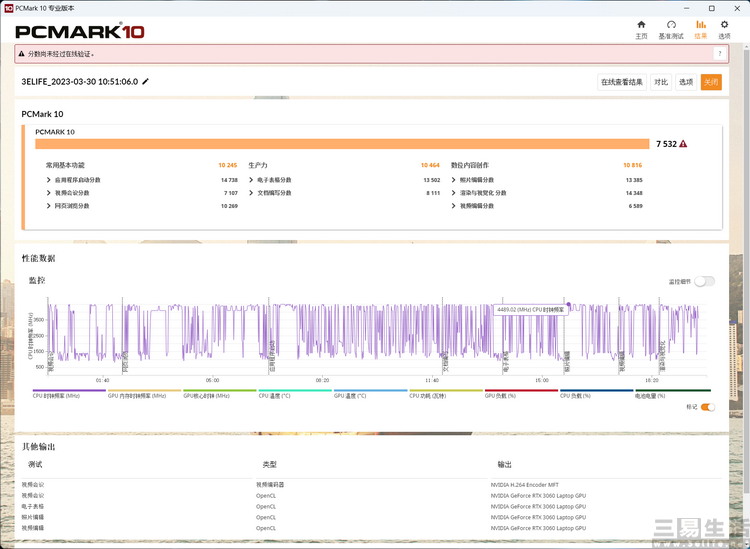The height and width of the screenshot is (549, 750).
Task: Minimize the PCMark 10 window
Action: pyautogui.click(x=687, y=8)
